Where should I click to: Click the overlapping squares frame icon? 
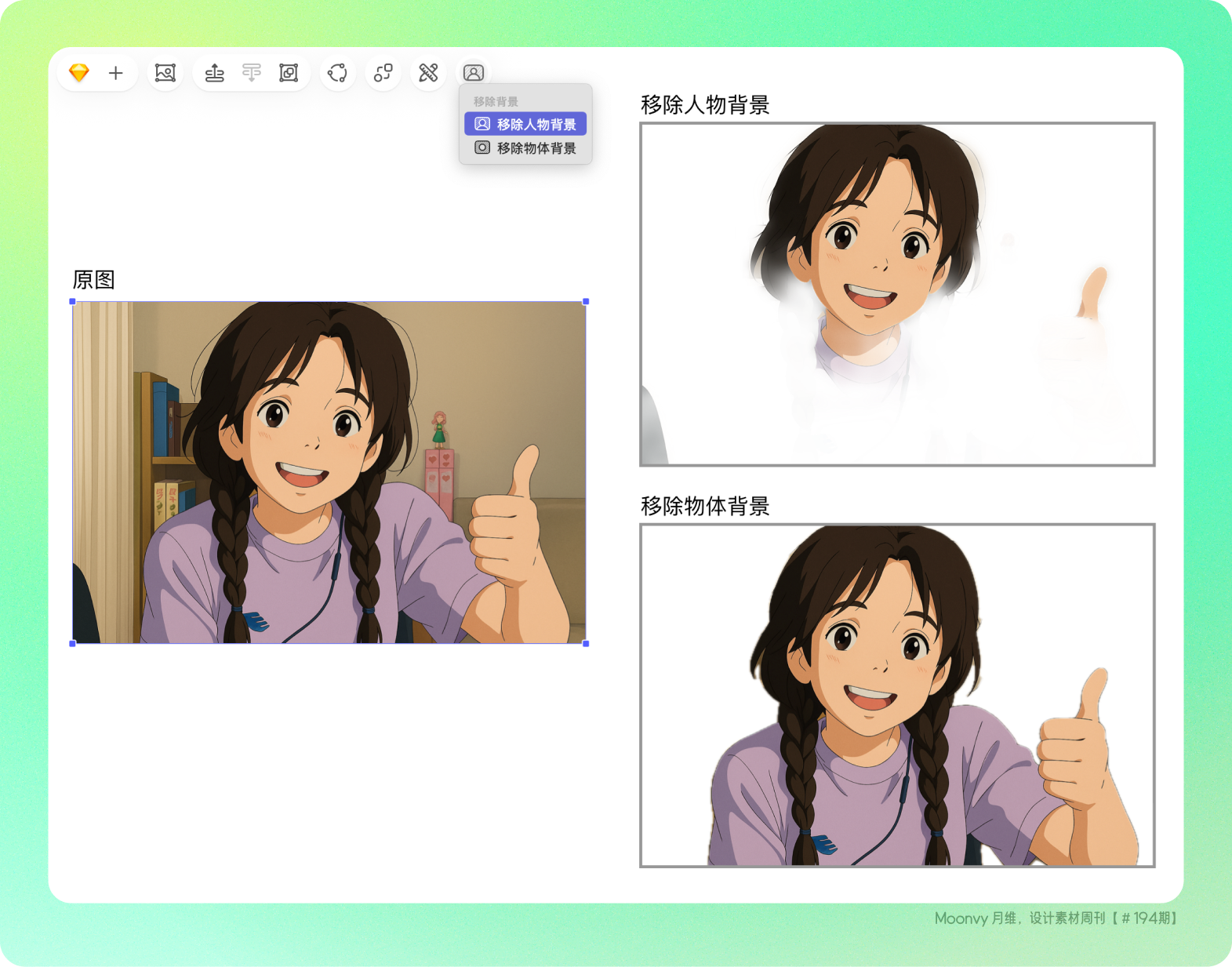(289, 73)
